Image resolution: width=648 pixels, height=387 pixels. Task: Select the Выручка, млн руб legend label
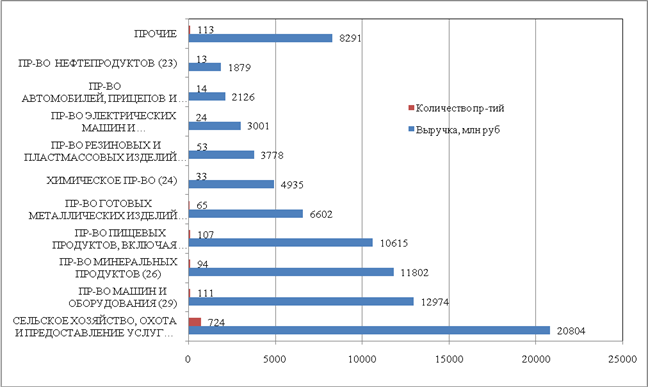[x=457, y=130]
